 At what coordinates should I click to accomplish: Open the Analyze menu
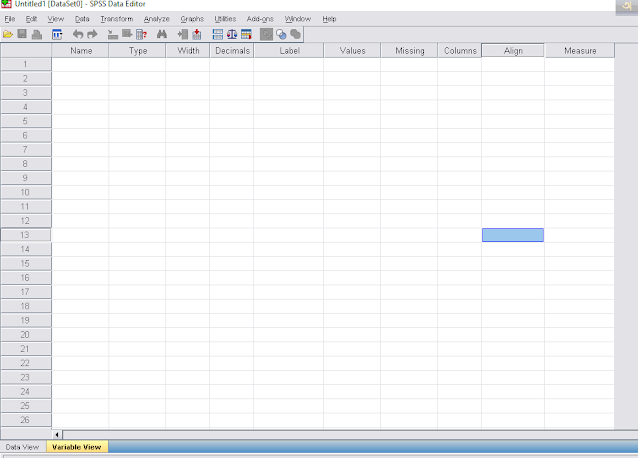[157, 19]
